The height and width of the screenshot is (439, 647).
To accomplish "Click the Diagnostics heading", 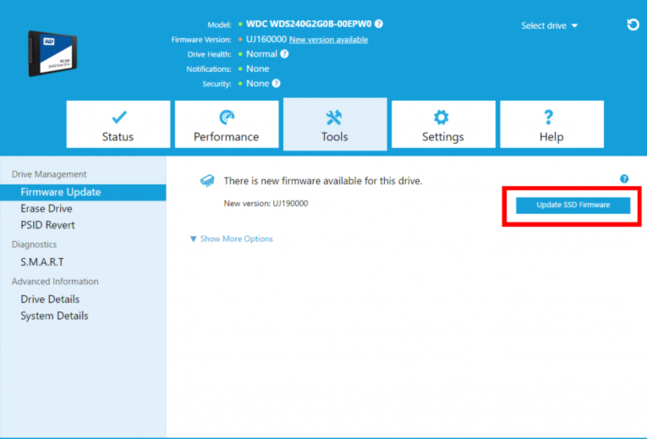I will pos(34,244).
